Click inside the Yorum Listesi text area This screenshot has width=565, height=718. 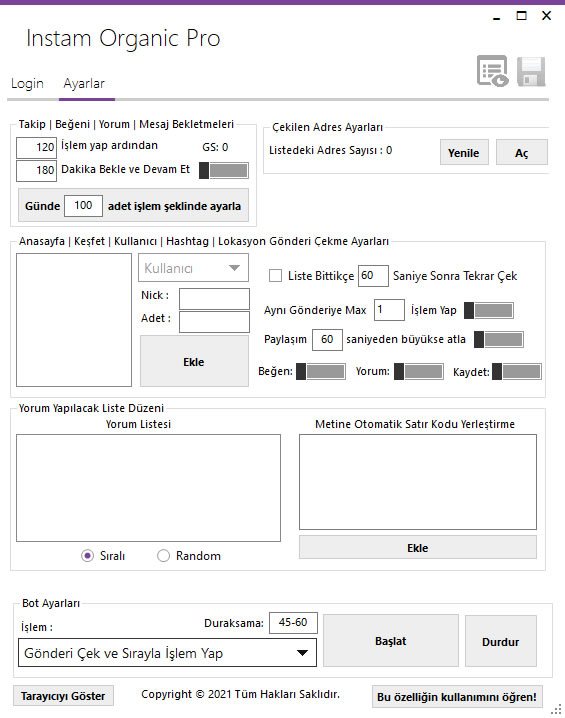coord(148,488)
